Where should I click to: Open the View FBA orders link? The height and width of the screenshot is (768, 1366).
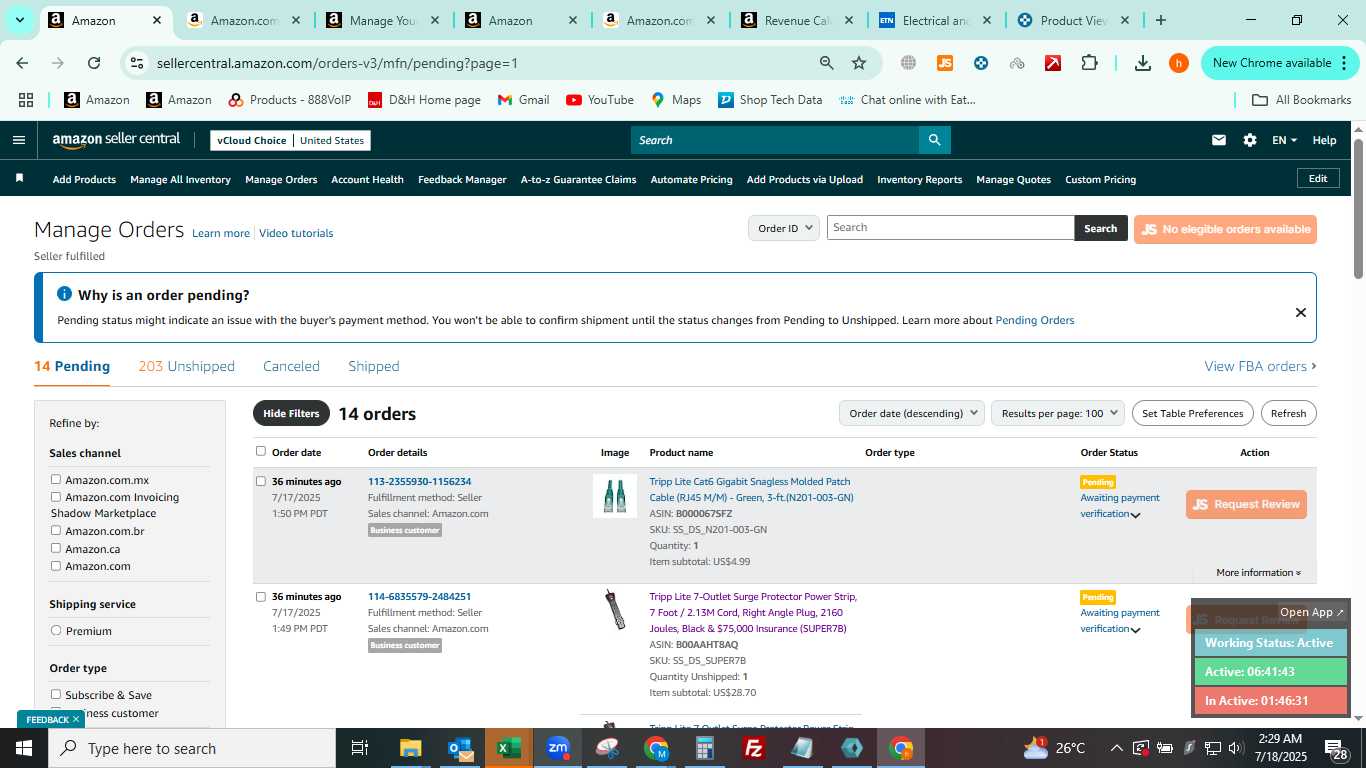[x=1260, y=366]
